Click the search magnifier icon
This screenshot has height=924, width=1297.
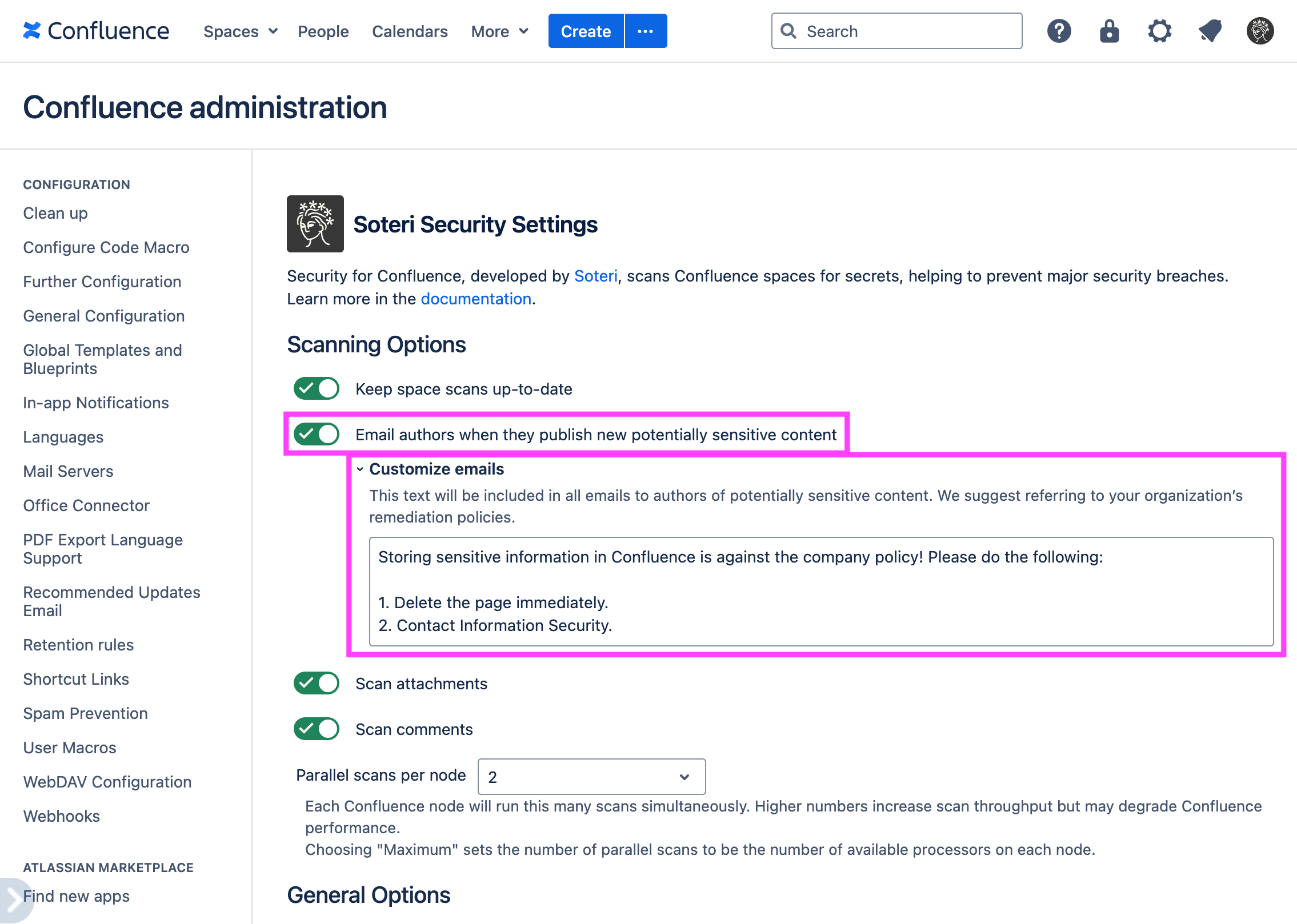(x=789, y=31)
